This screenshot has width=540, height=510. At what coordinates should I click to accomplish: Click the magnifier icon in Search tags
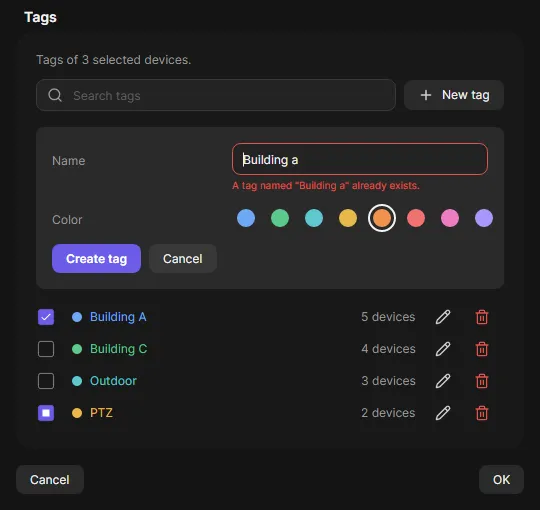[x=55, y=95]
